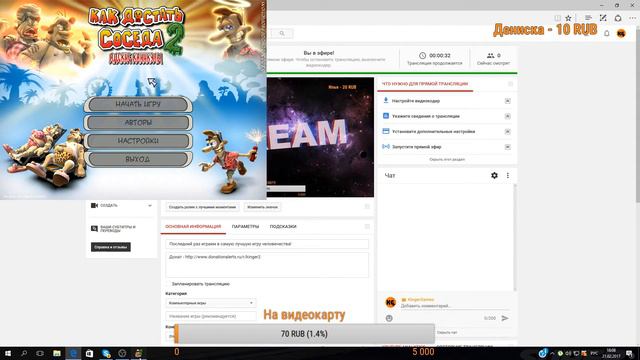Image resolution: width=640 pixels, height=360 pixels.
Task: Click the YouTube search magnifier button
Action: click(x=282, y=33)
